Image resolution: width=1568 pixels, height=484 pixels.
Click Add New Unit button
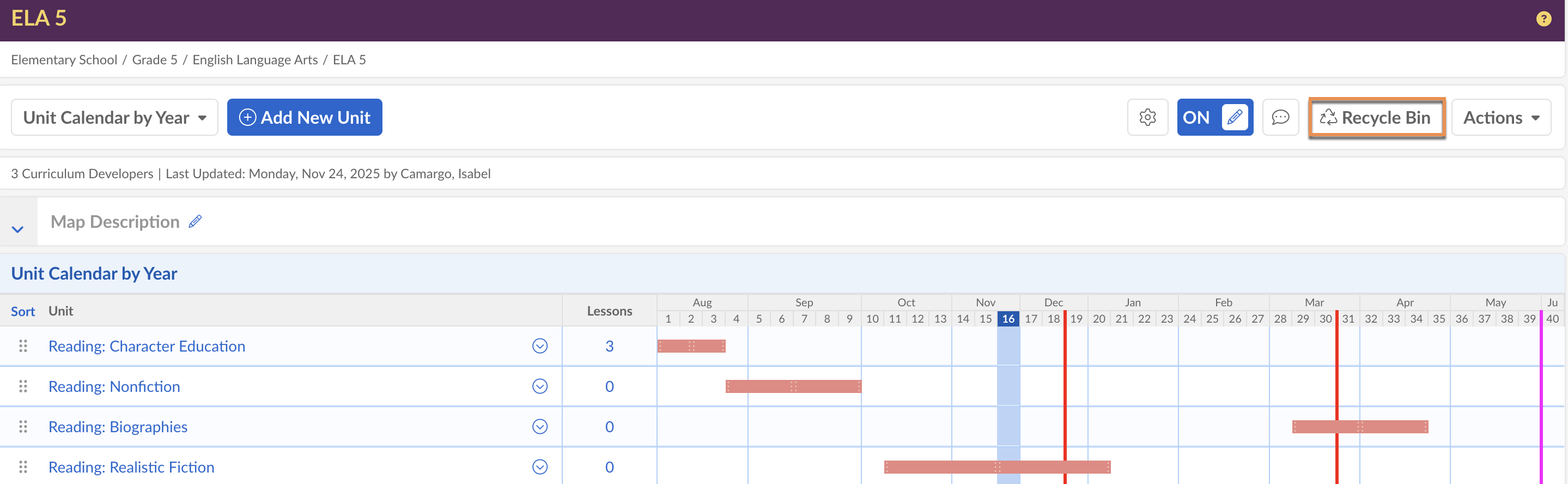point(305,118)
